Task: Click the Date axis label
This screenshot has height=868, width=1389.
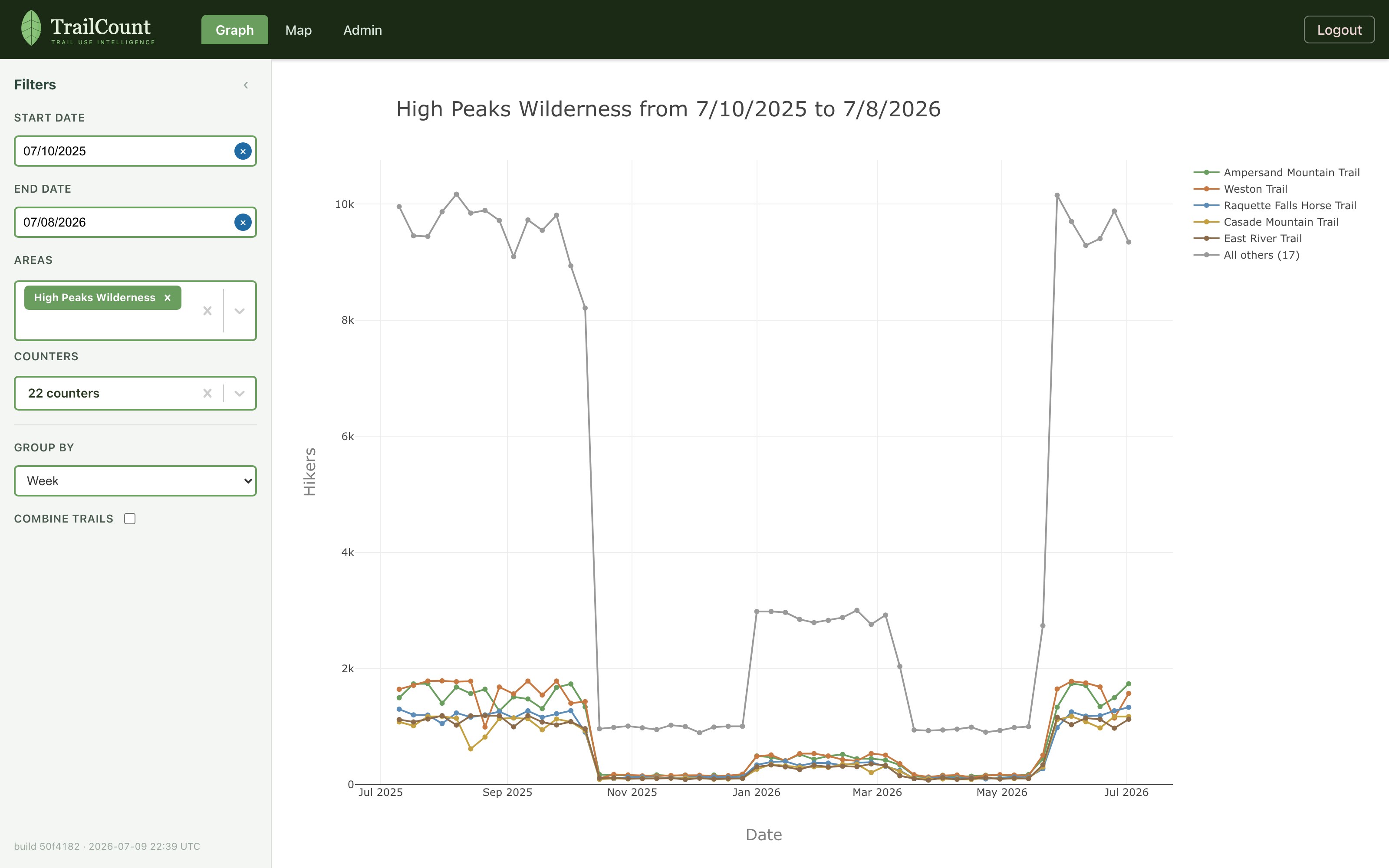Action: point(764,835)
